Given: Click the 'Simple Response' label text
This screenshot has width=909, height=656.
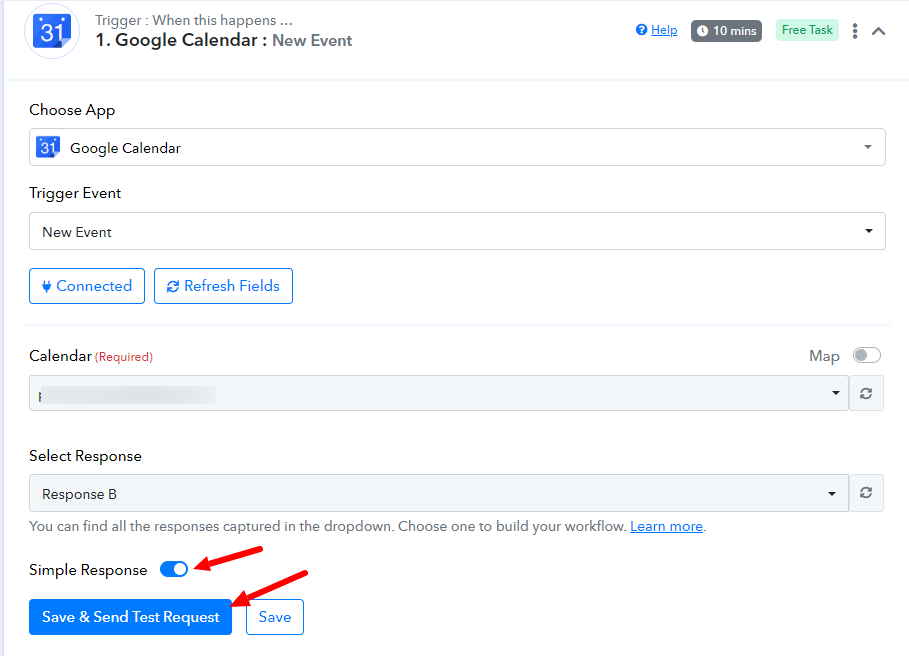Looking at the screenshot, I should click(x=88, y=570).
